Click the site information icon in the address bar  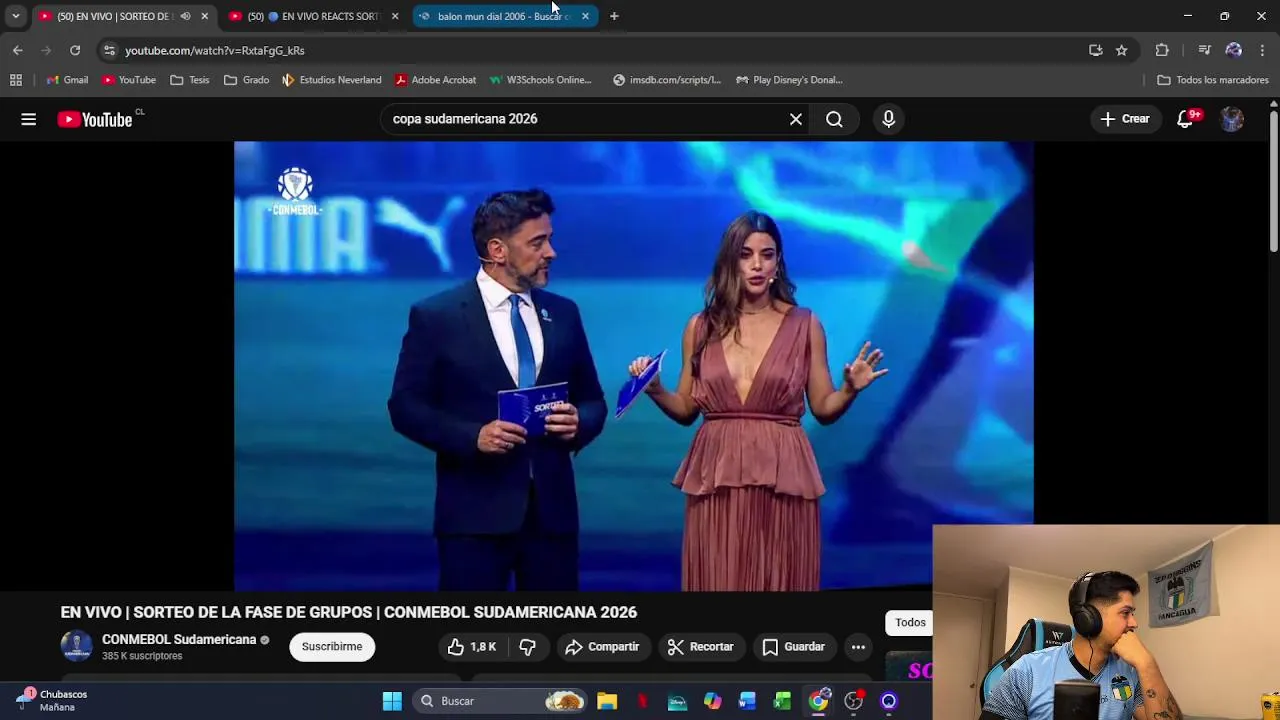pos(109,50)
